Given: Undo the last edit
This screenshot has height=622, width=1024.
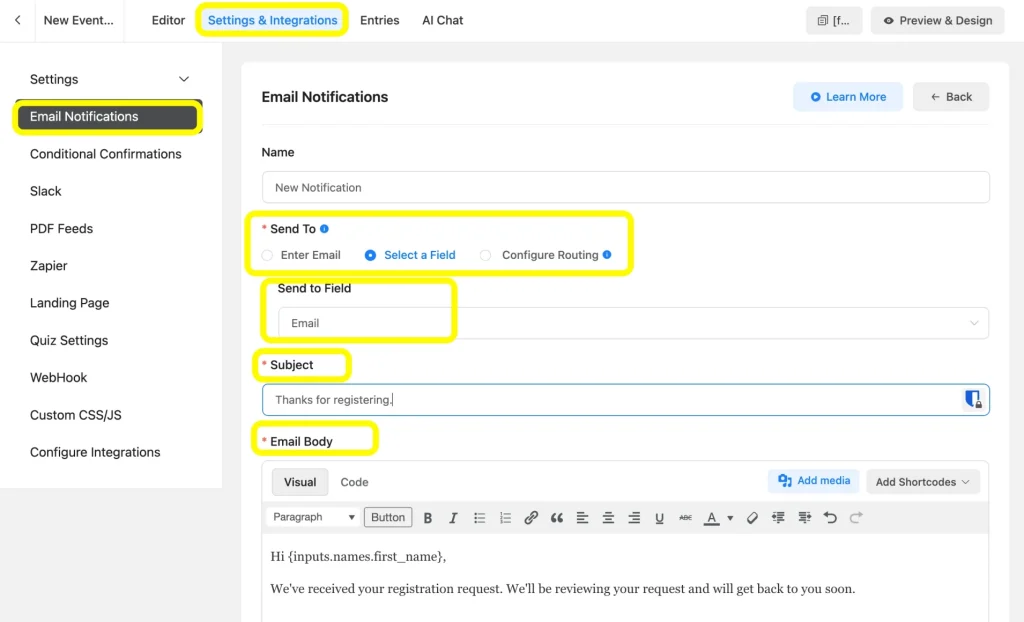Looking at the screenshot, I should coord(830,517).
